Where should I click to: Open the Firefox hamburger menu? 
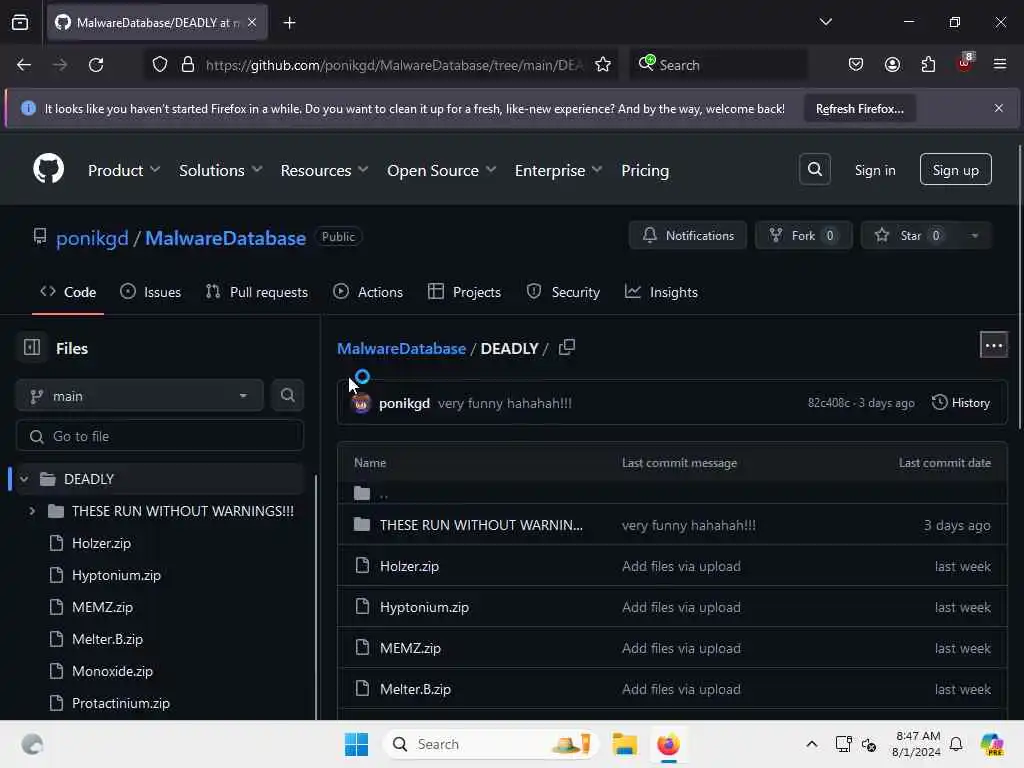coord(1000,64)
